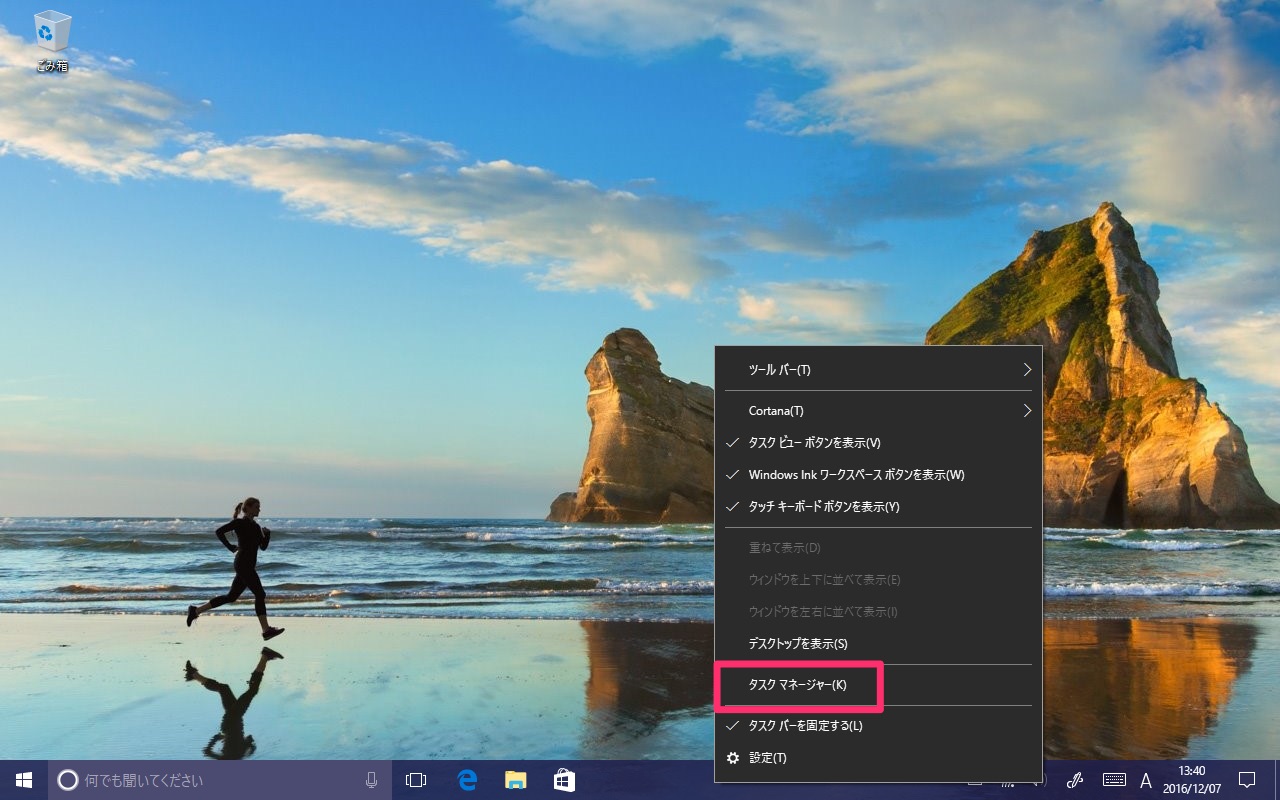Open the ごみ箱 recycle bin icon
The image size is (1280, 800).
[52, 40]
